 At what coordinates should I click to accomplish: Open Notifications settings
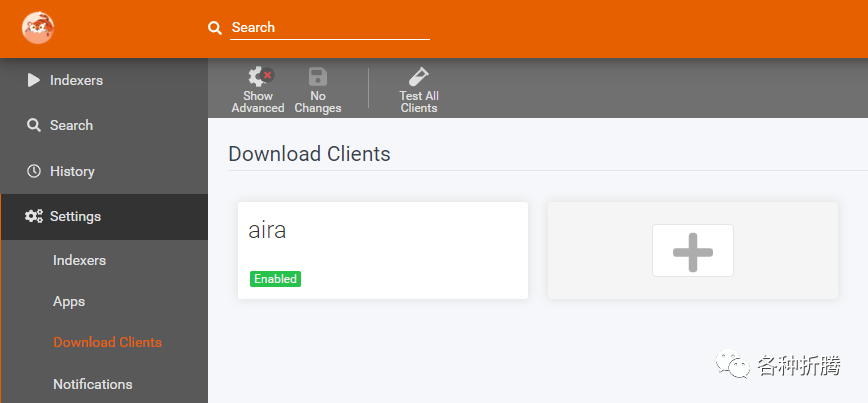point(92,384)
